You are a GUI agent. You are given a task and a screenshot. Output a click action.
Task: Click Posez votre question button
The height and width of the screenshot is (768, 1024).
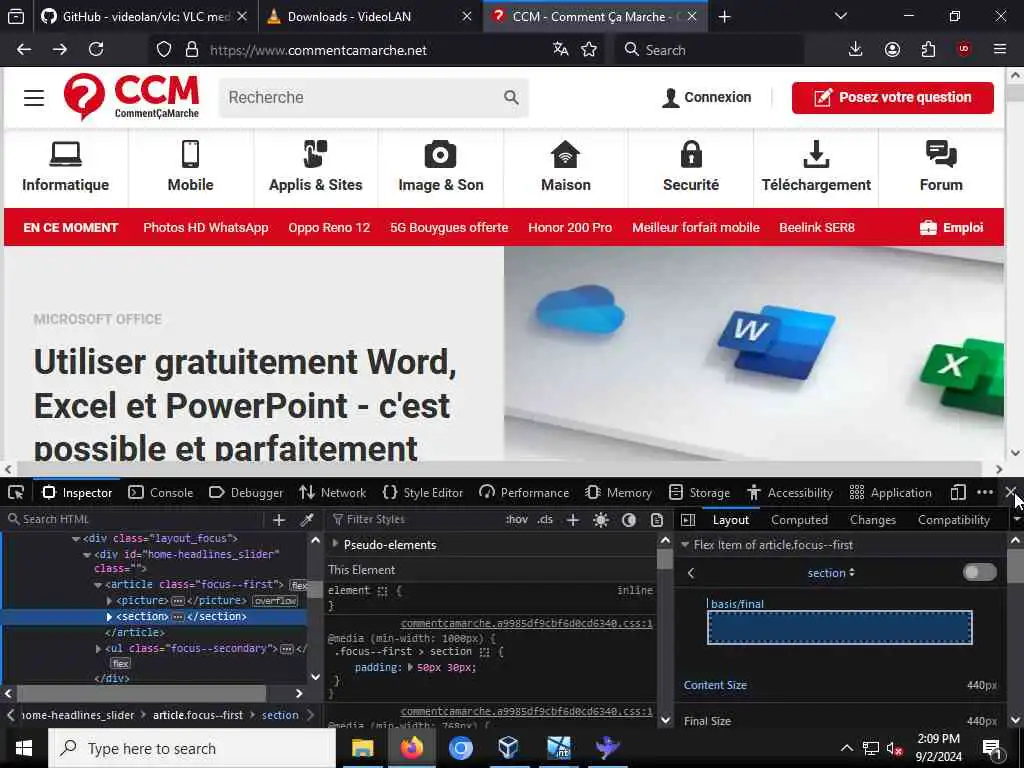click(x=893, y=97)
